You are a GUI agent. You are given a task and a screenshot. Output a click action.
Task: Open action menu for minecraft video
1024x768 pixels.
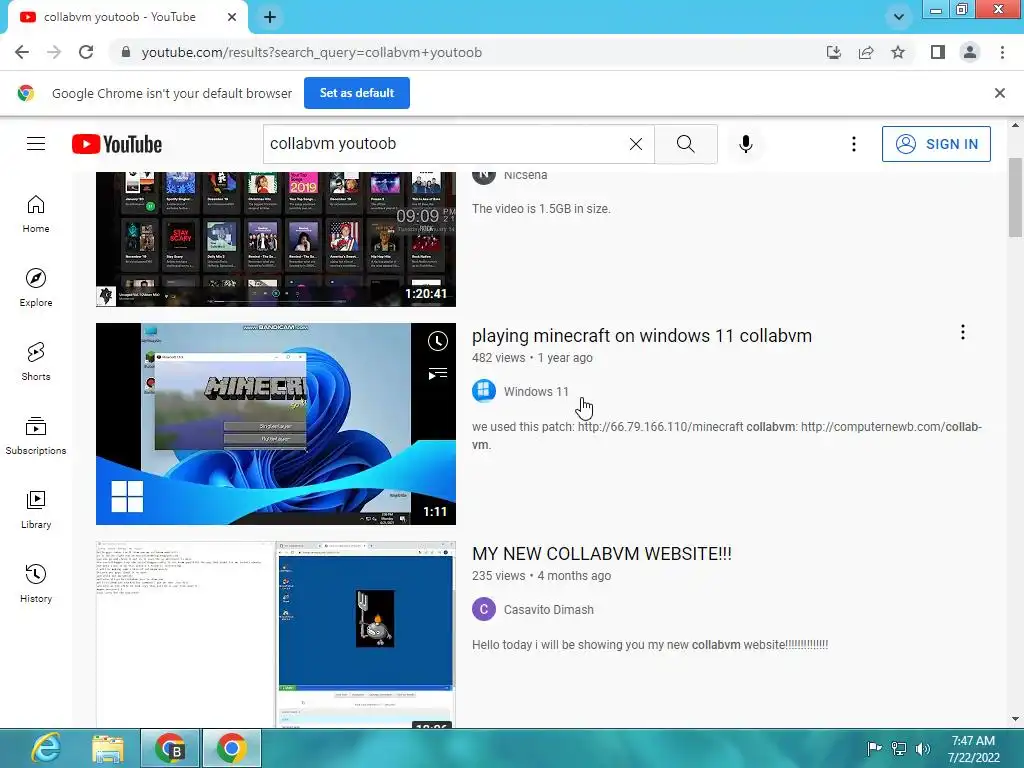(x=962, y=332)
